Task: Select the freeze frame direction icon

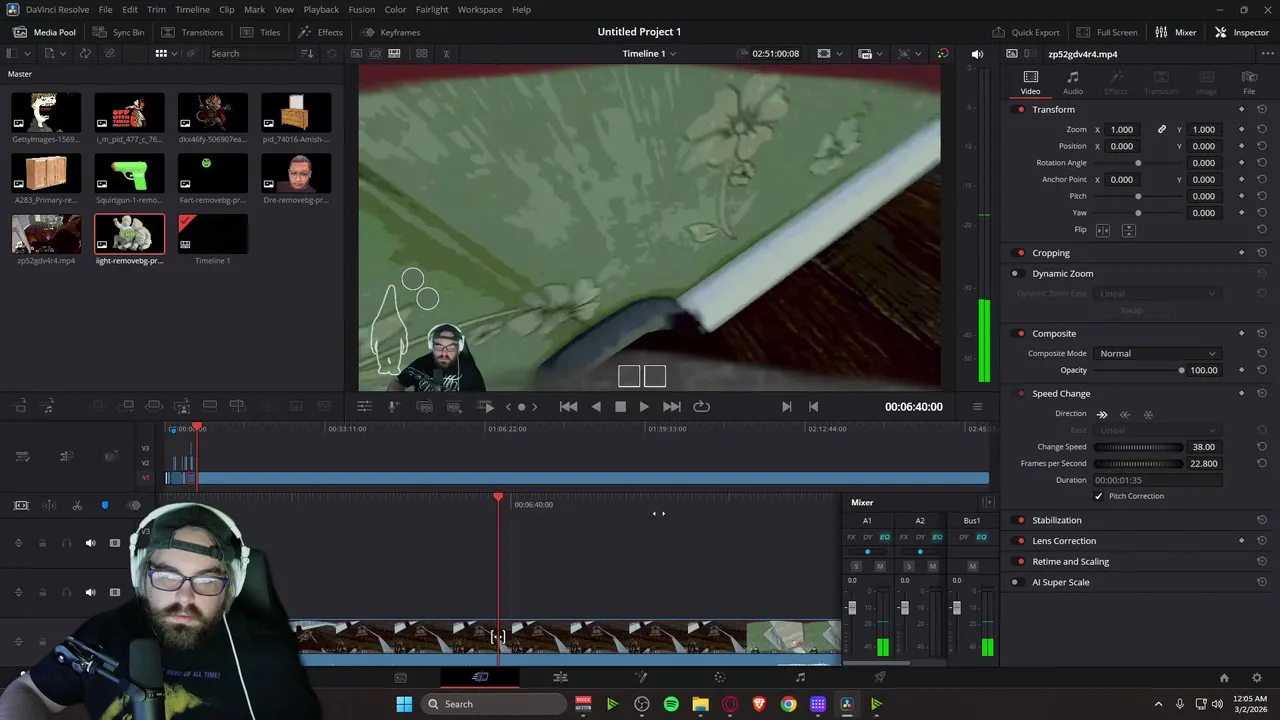Action: 1148,414
